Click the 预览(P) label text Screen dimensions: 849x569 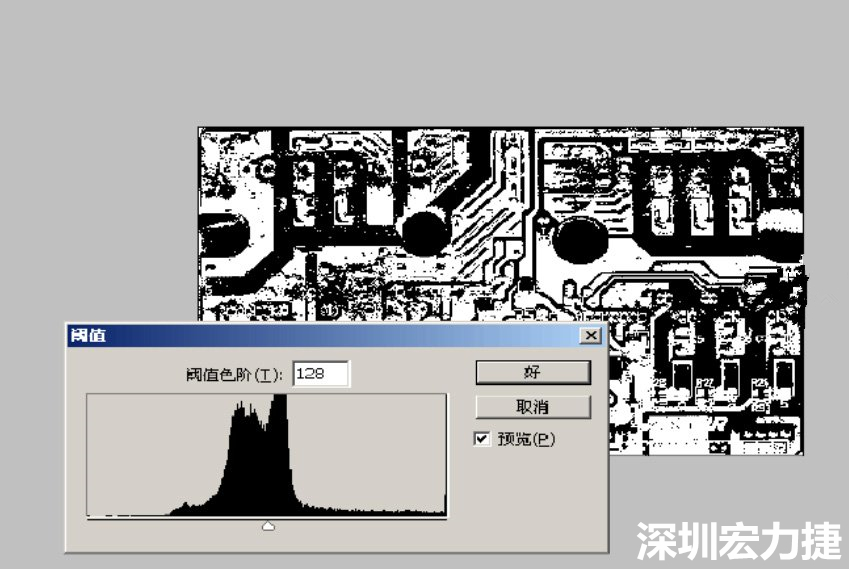tap(526, 439)
